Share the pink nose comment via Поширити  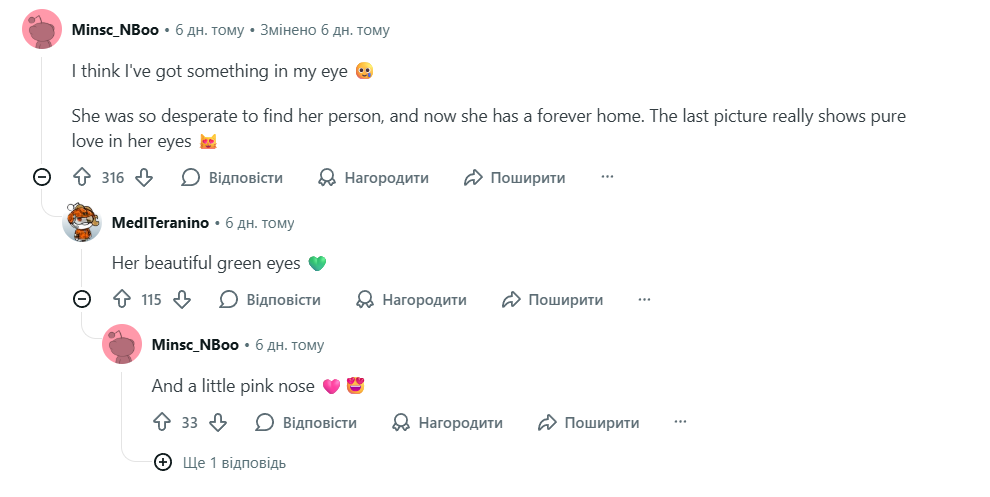588,422
